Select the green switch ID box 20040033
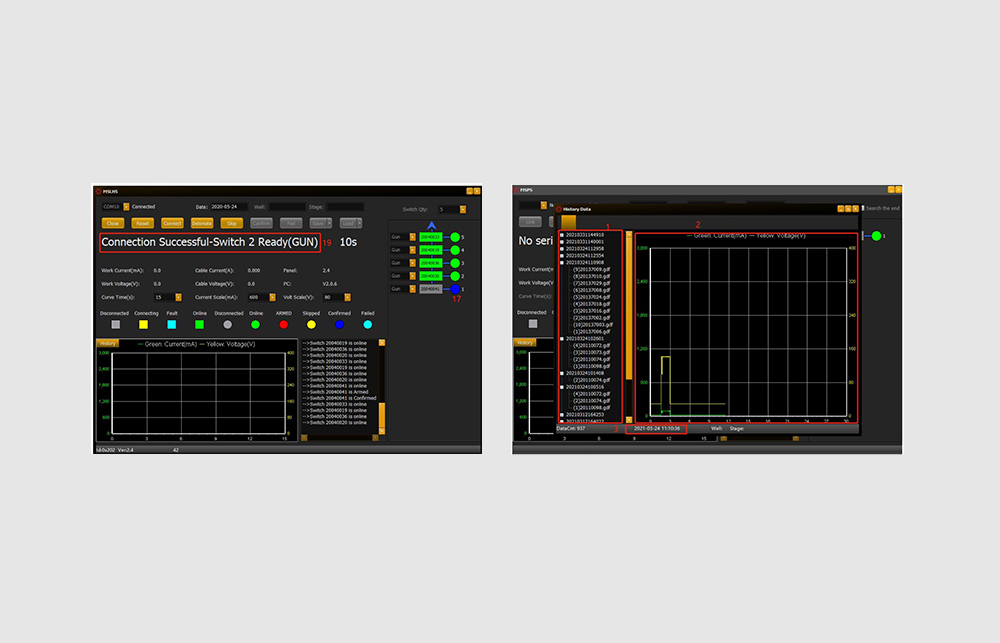The width and height of the screenshot is (1000, 643). [430, 237]
